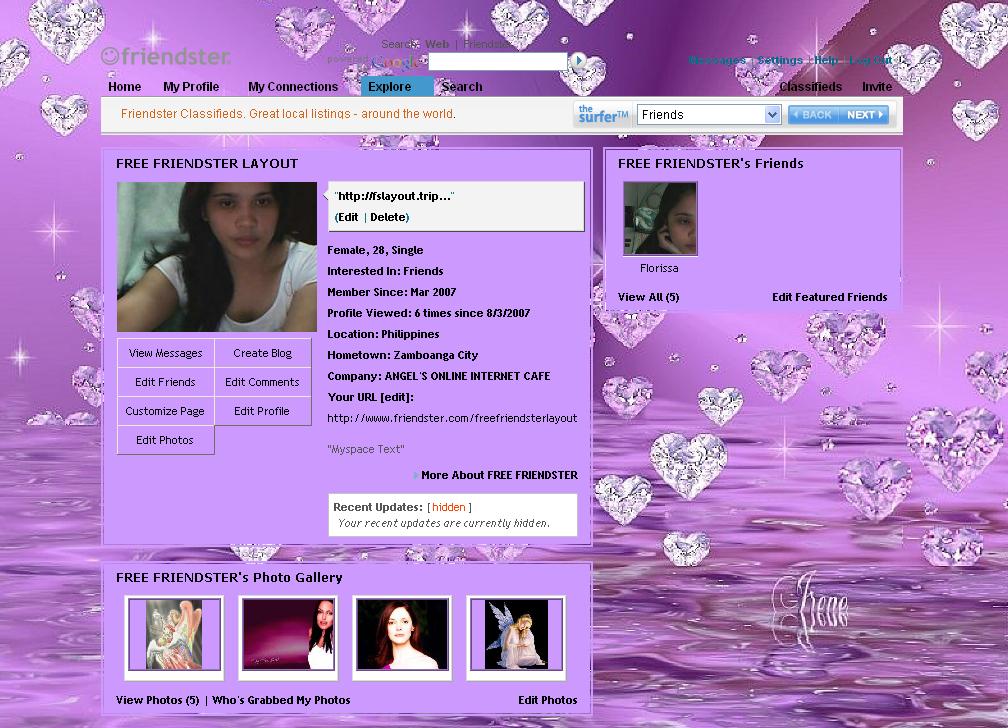The image size is (1008, 728).
Task: Click the text "Location: Philippines"
Action: tap(383, 334)
